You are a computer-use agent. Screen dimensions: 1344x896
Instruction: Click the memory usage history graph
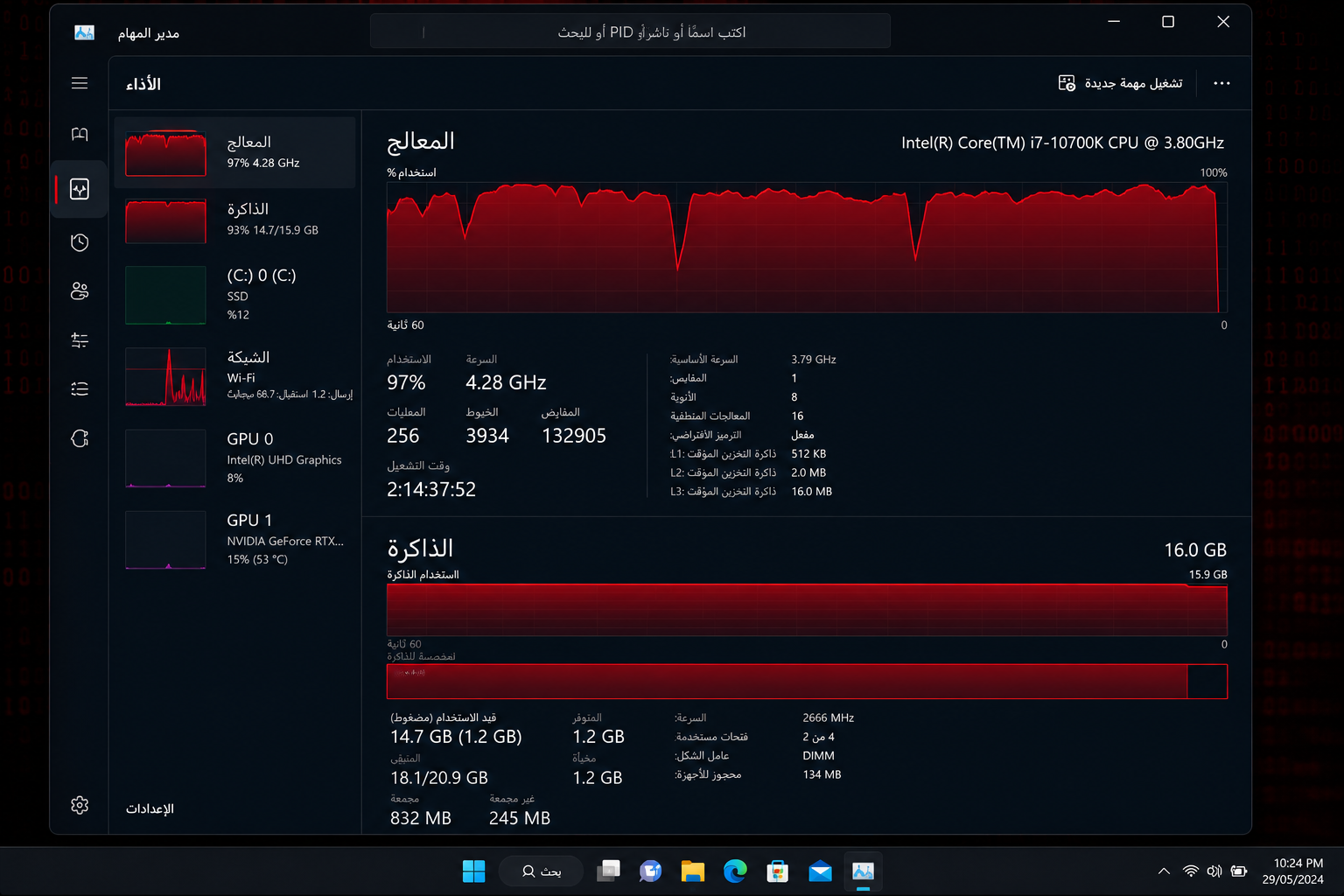(x=807, y=609)
